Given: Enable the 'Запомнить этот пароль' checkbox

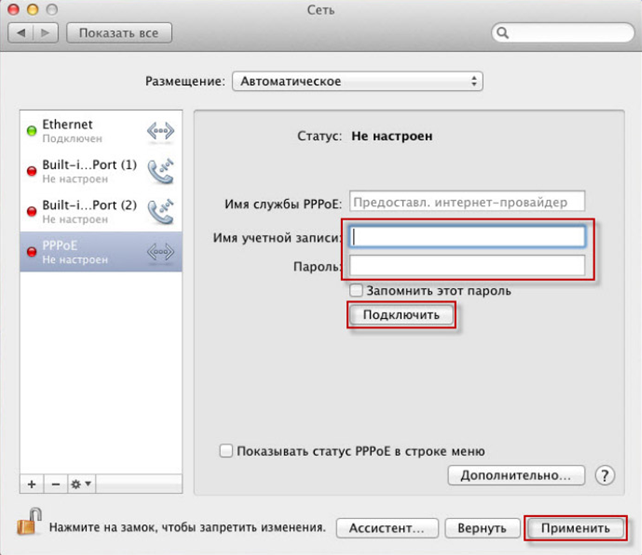Looking at the screenshot, I should (x=356, y=290).
